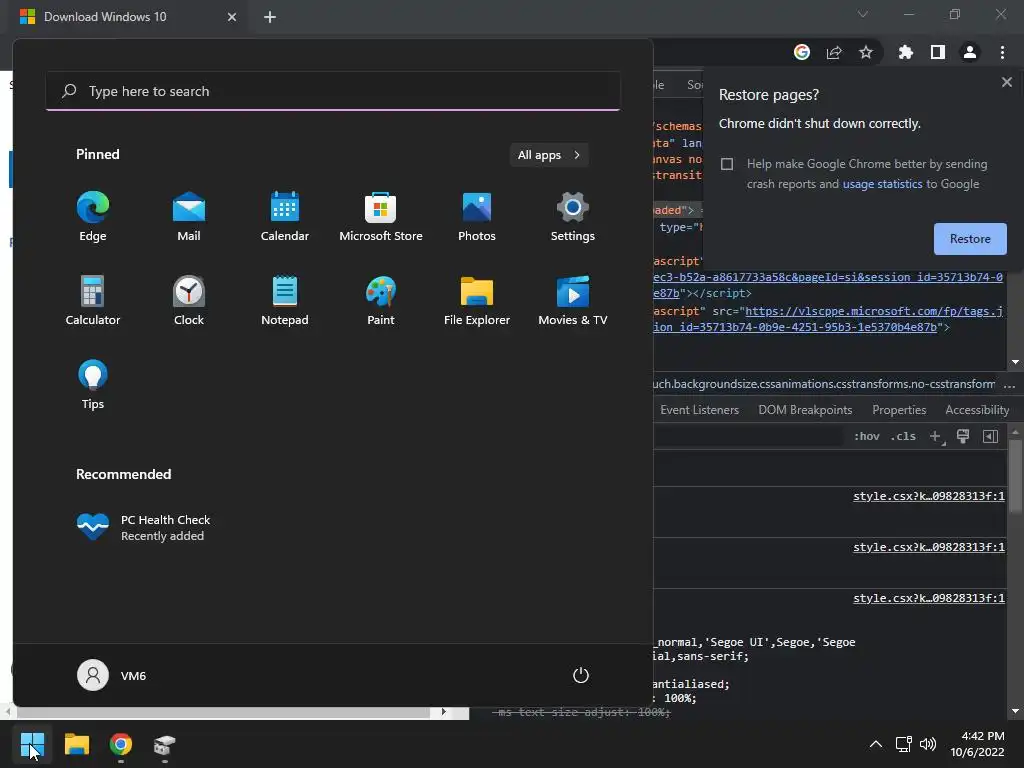Close the Download Windows 10 tab

232,17
